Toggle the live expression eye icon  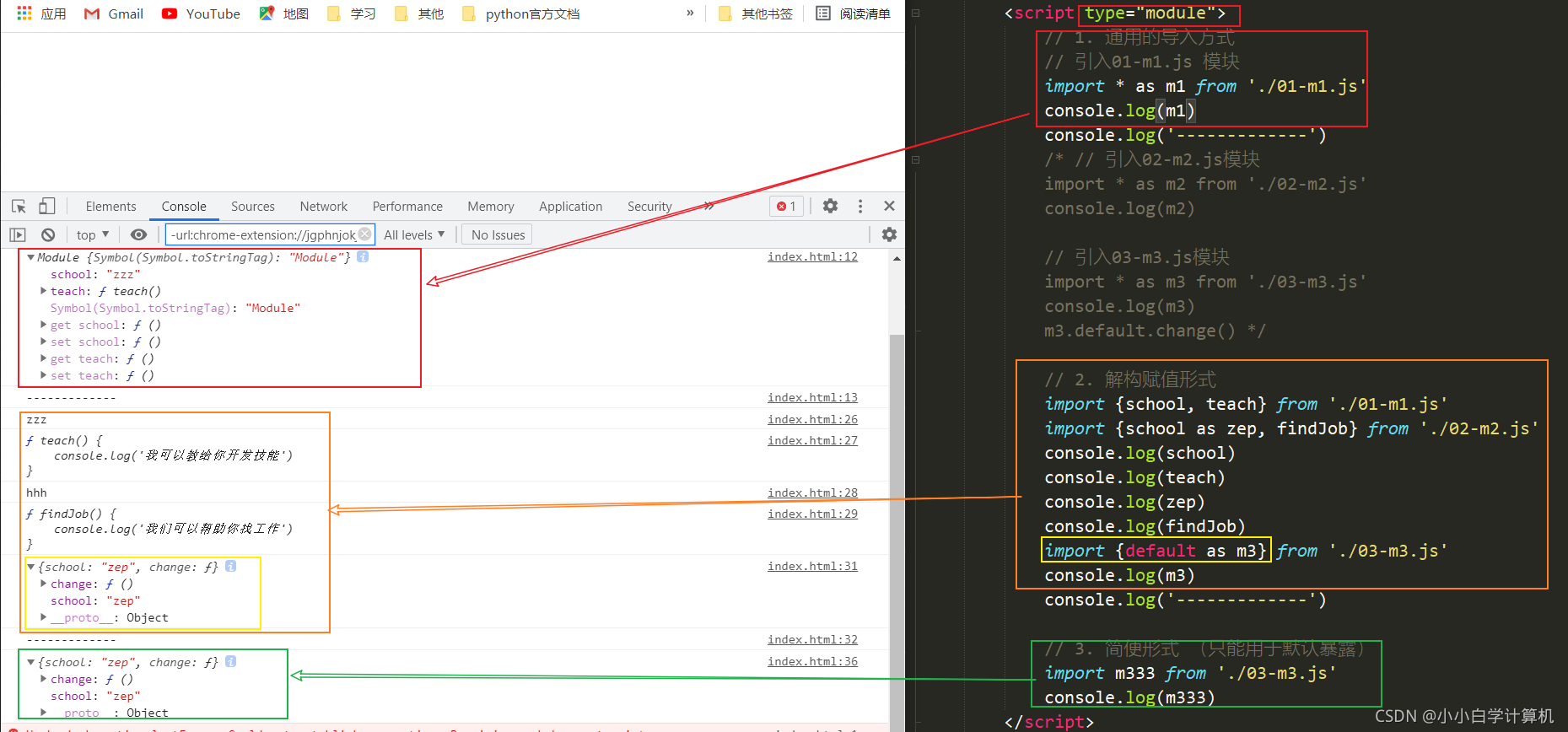(139, 234)
